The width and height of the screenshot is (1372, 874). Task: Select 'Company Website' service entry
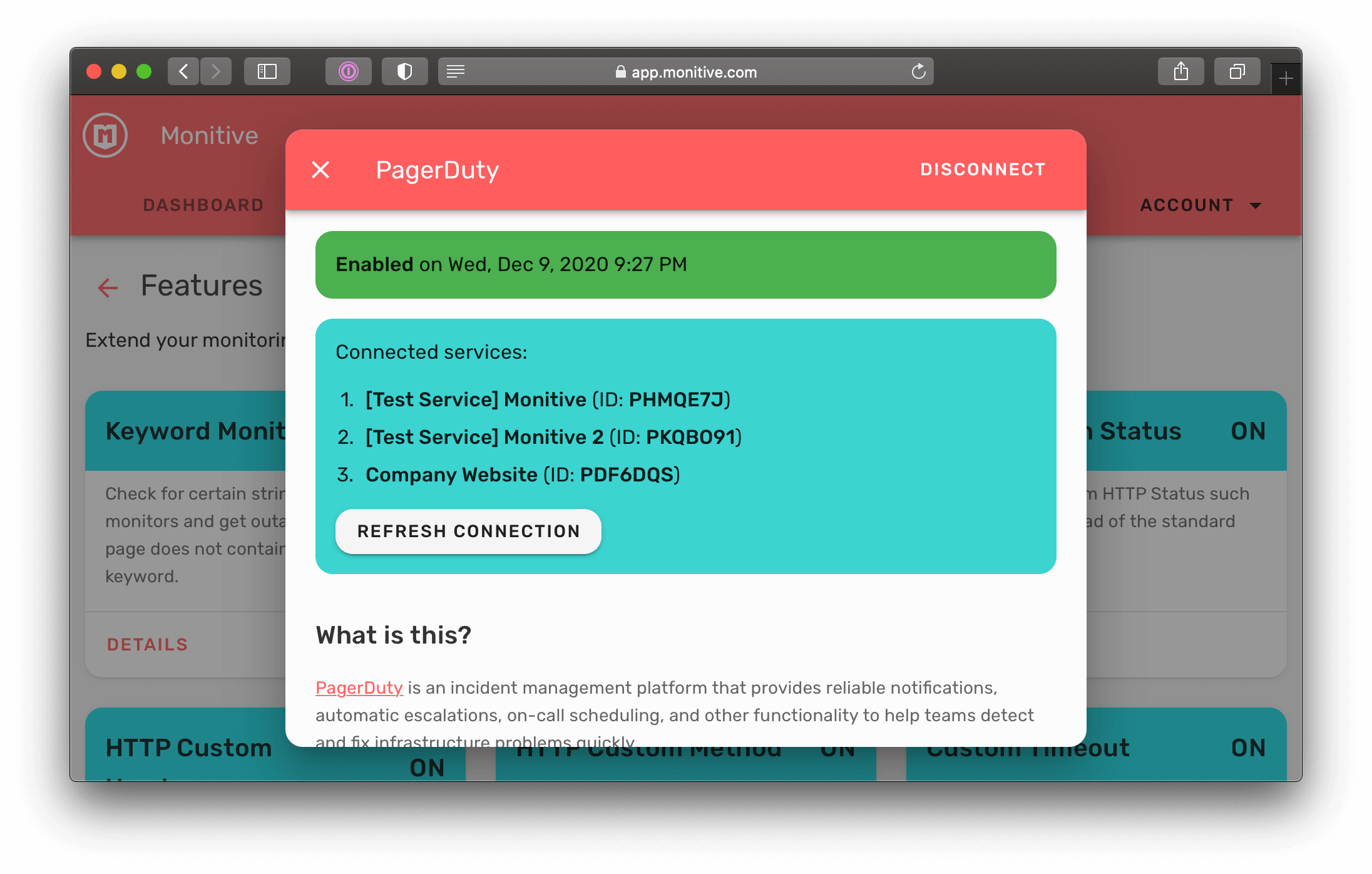pyautogui.click(x=523, y=475)
